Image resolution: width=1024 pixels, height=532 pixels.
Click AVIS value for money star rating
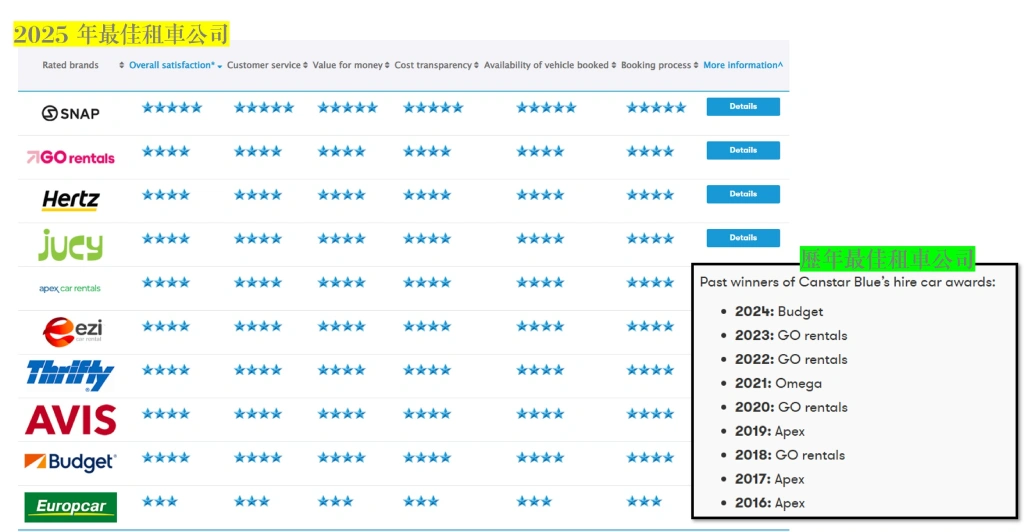342,413
